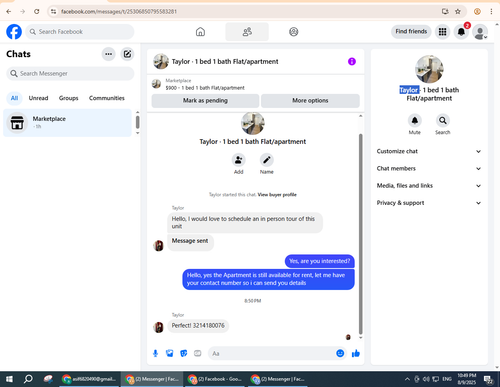Expand Privacy & support section
This screenshot has height=387, width=500.
pyautogui.click(x=429, y=203)
